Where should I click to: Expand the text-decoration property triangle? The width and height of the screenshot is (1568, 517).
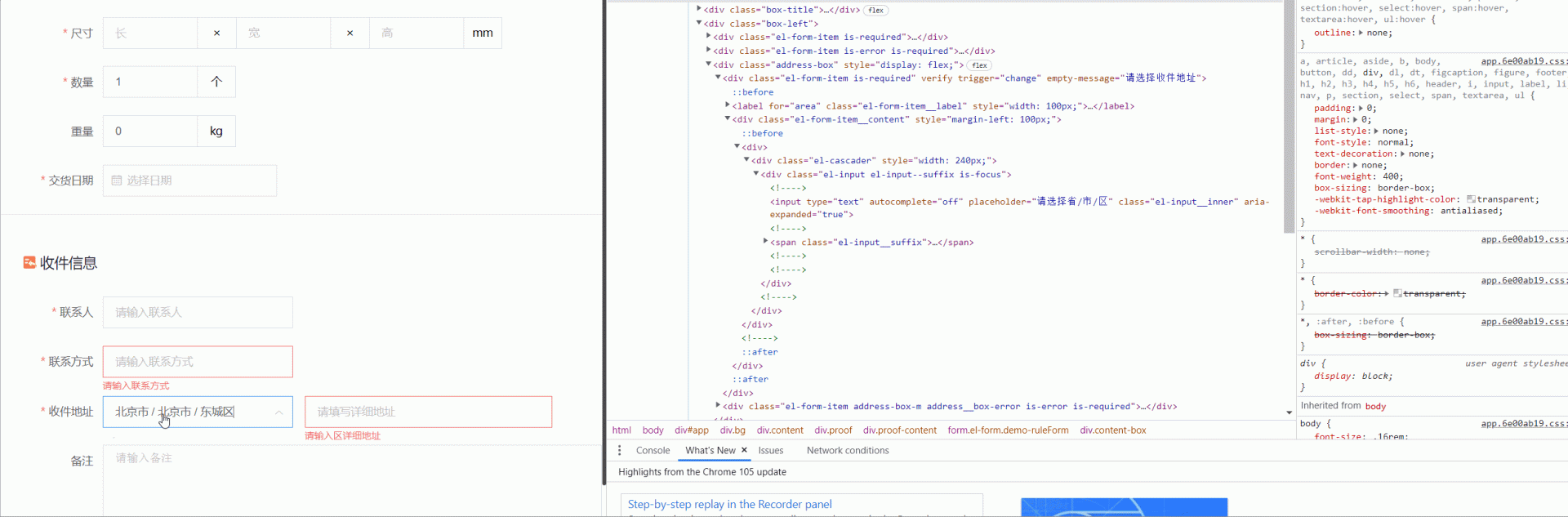1403,154
